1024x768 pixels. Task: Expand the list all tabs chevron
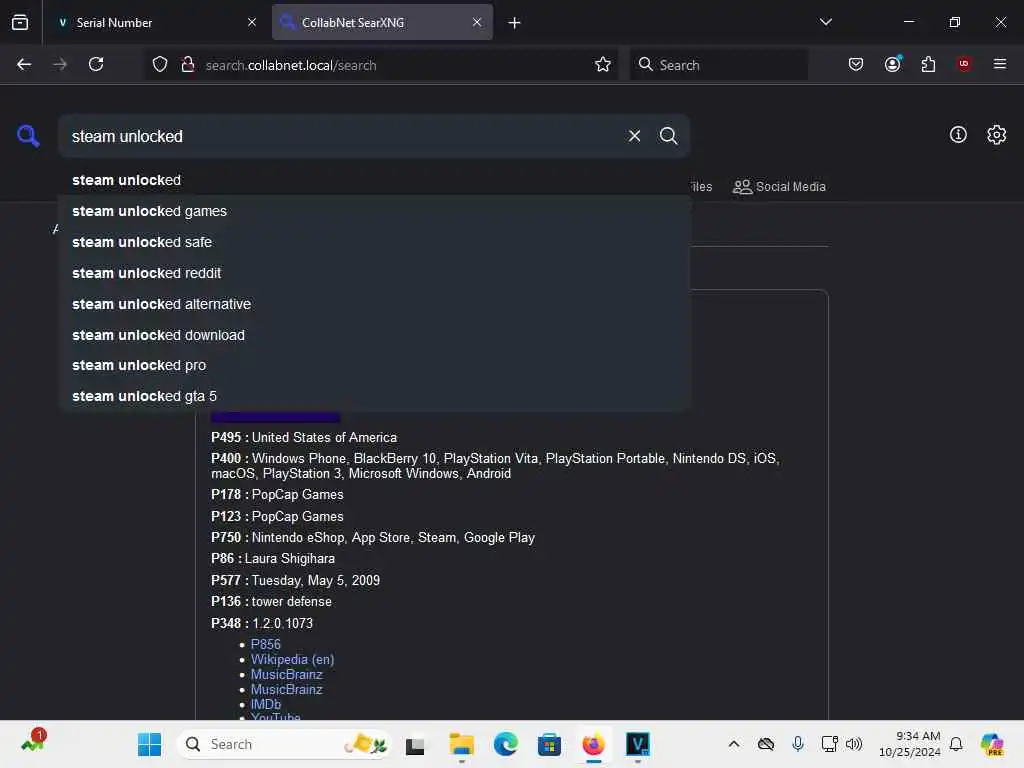tap(825, 22)
